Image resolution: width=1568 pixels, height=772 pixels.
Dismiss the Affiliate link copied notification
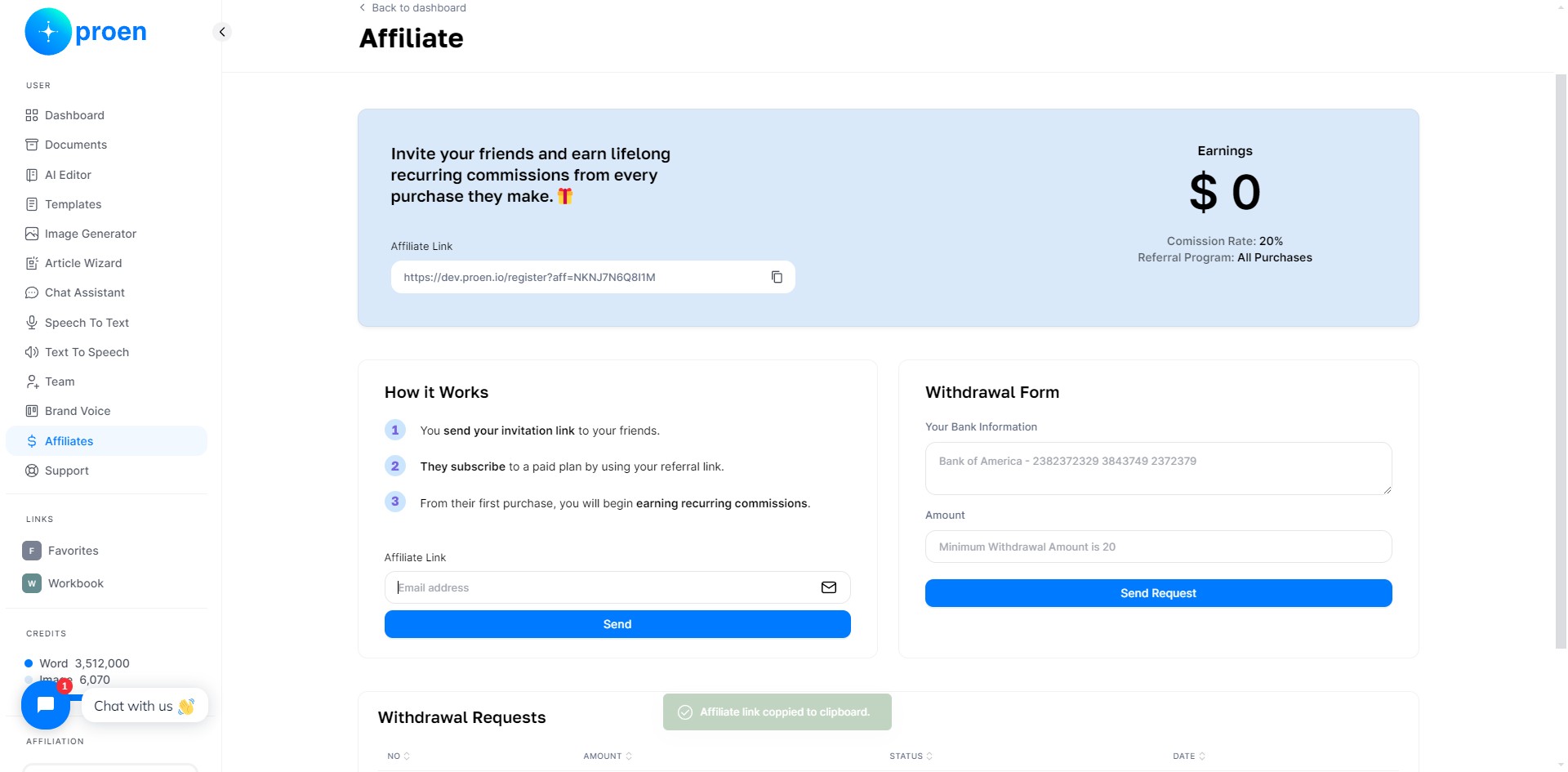point(777,712)
